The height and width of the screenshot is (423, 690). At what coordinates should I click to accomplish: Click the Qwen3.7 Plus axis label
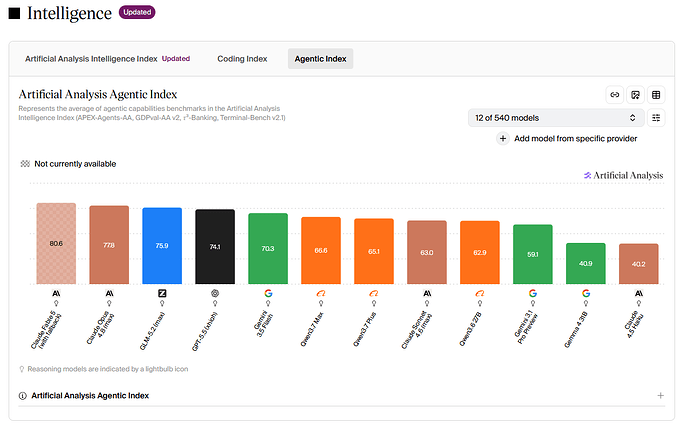click(x=365, y=329)
